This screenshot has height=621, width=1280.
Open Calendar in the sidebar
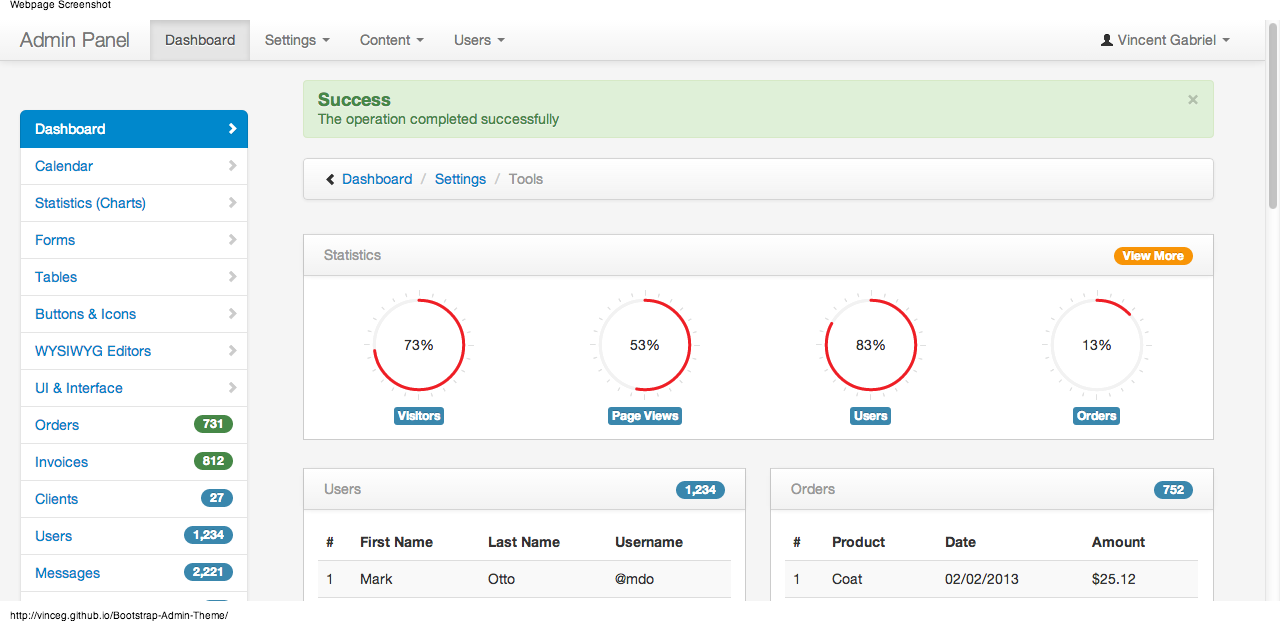coord(134,166)
